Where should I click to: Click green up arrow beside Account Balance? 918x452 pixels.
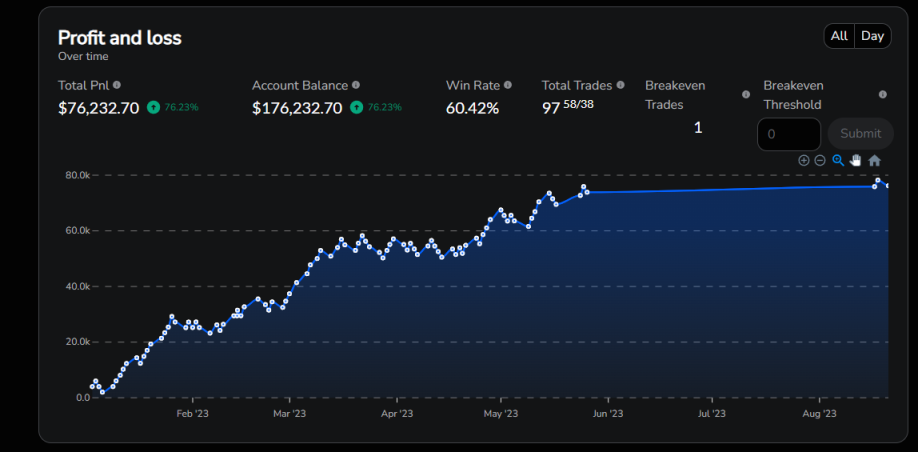(x=356, y=107)
